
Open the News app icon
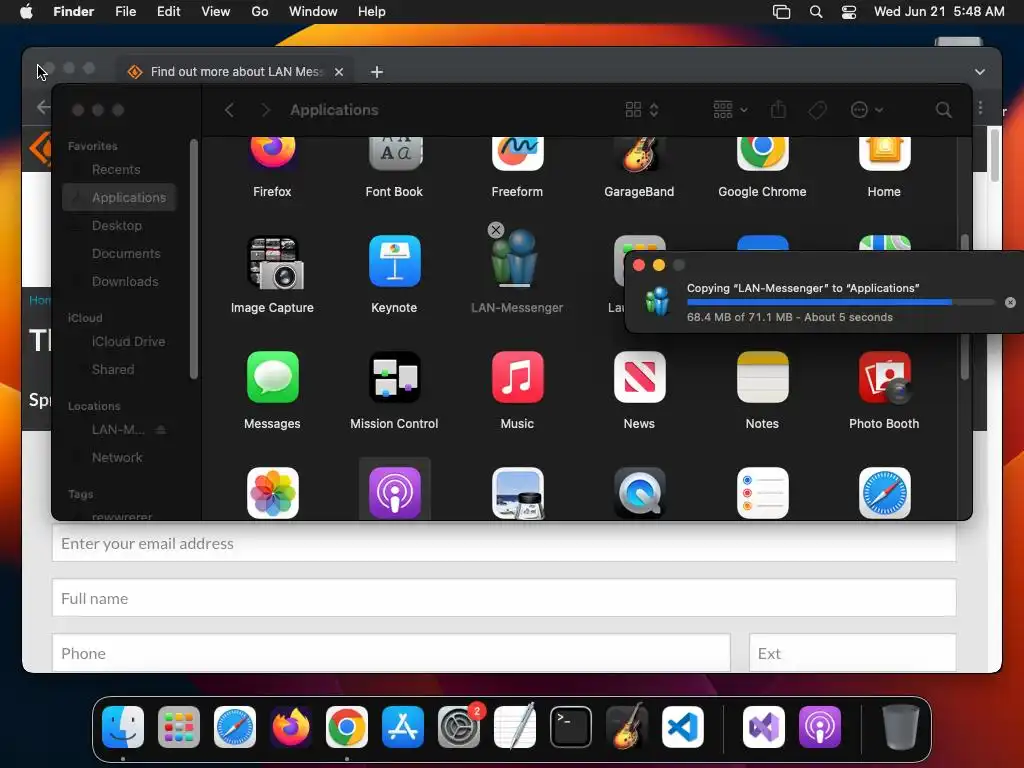point(639,377)
